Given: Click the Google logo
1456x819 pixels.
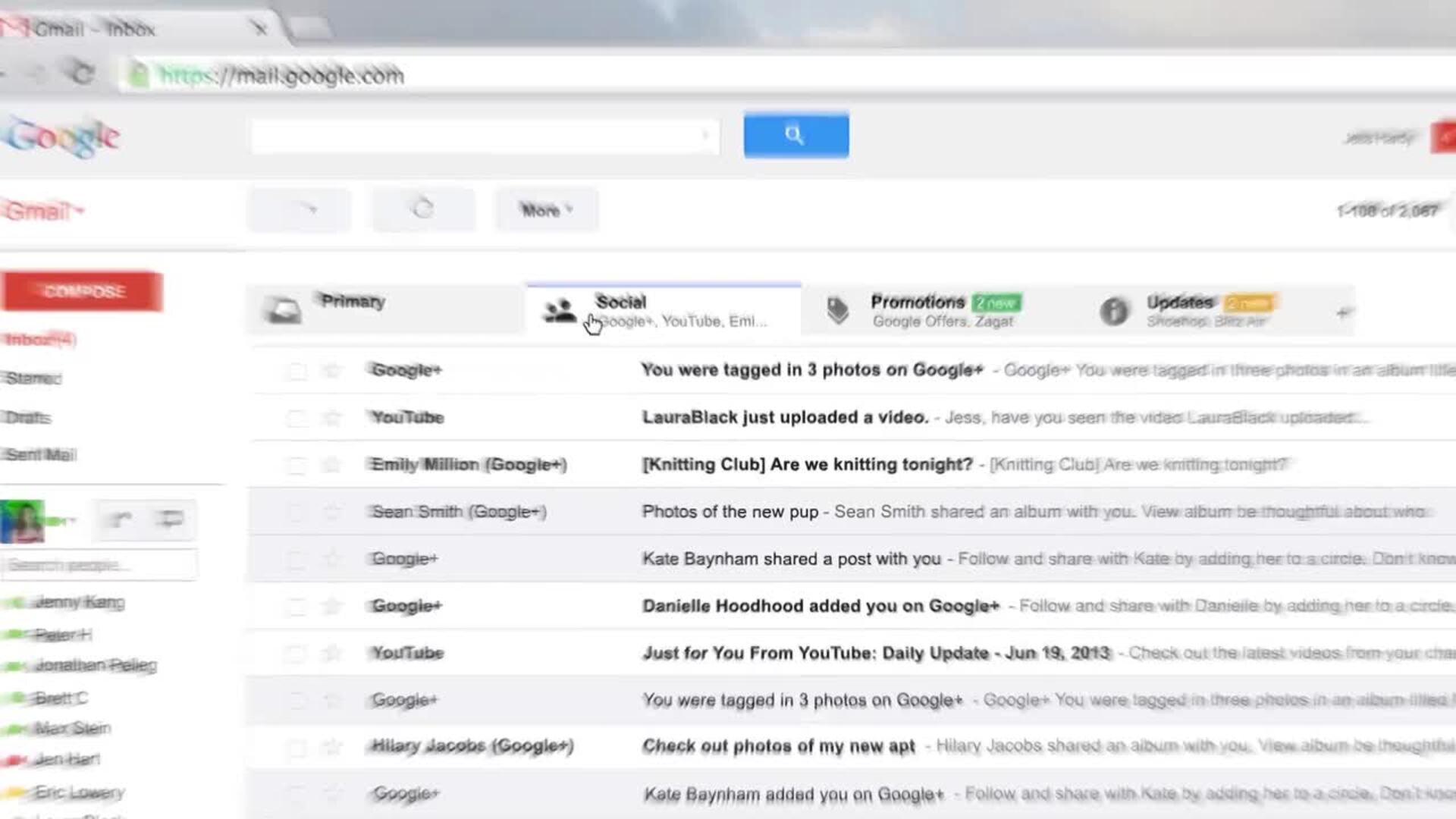Looking at the screenshot, I should 63,135.
